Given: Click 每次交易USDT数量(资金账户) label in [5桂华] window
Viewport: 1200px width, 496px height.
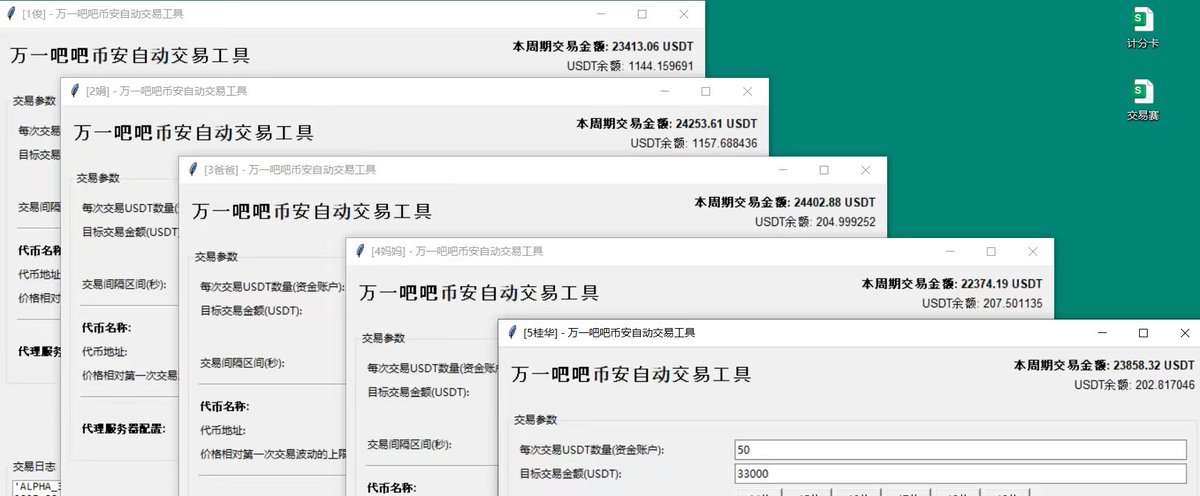Looking at the screenshot, I should point(592,450).
